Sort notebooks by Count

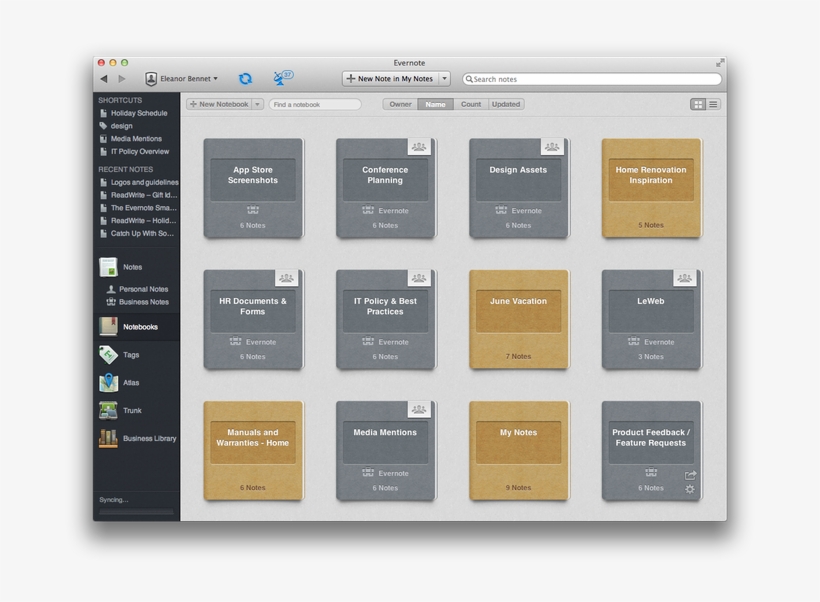(x=471, y=104)
